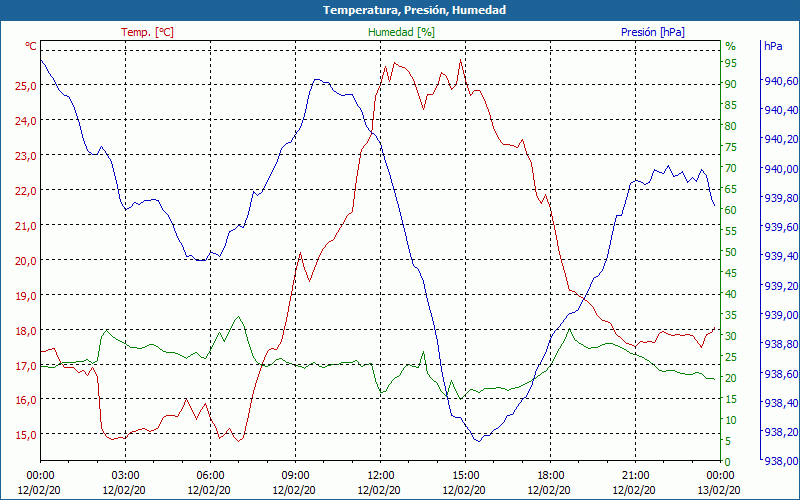
Task: Click the 09:00 time axis label
Action: click(295, 476)
